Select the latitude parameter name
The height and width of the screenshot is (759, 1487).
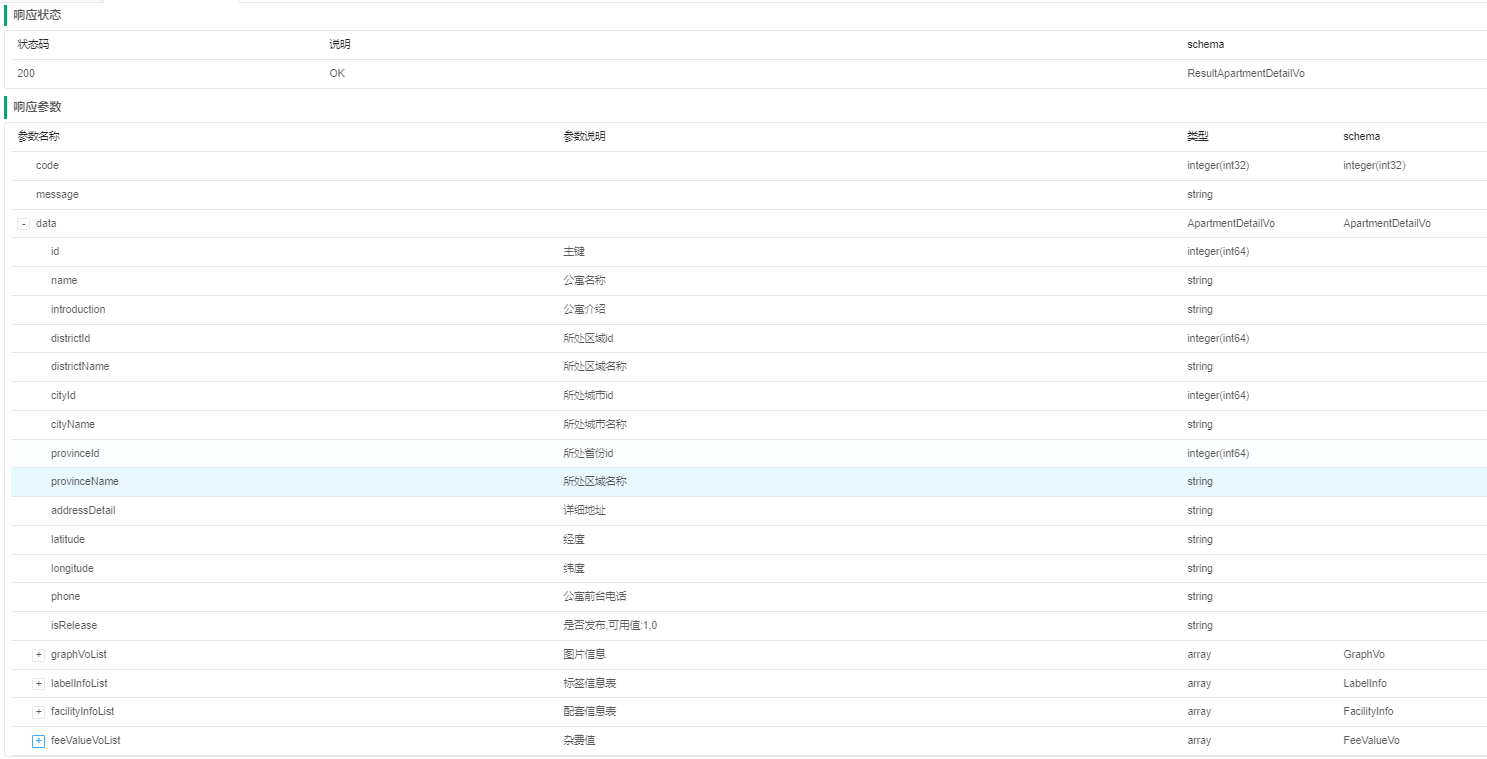tap(68, 540)
